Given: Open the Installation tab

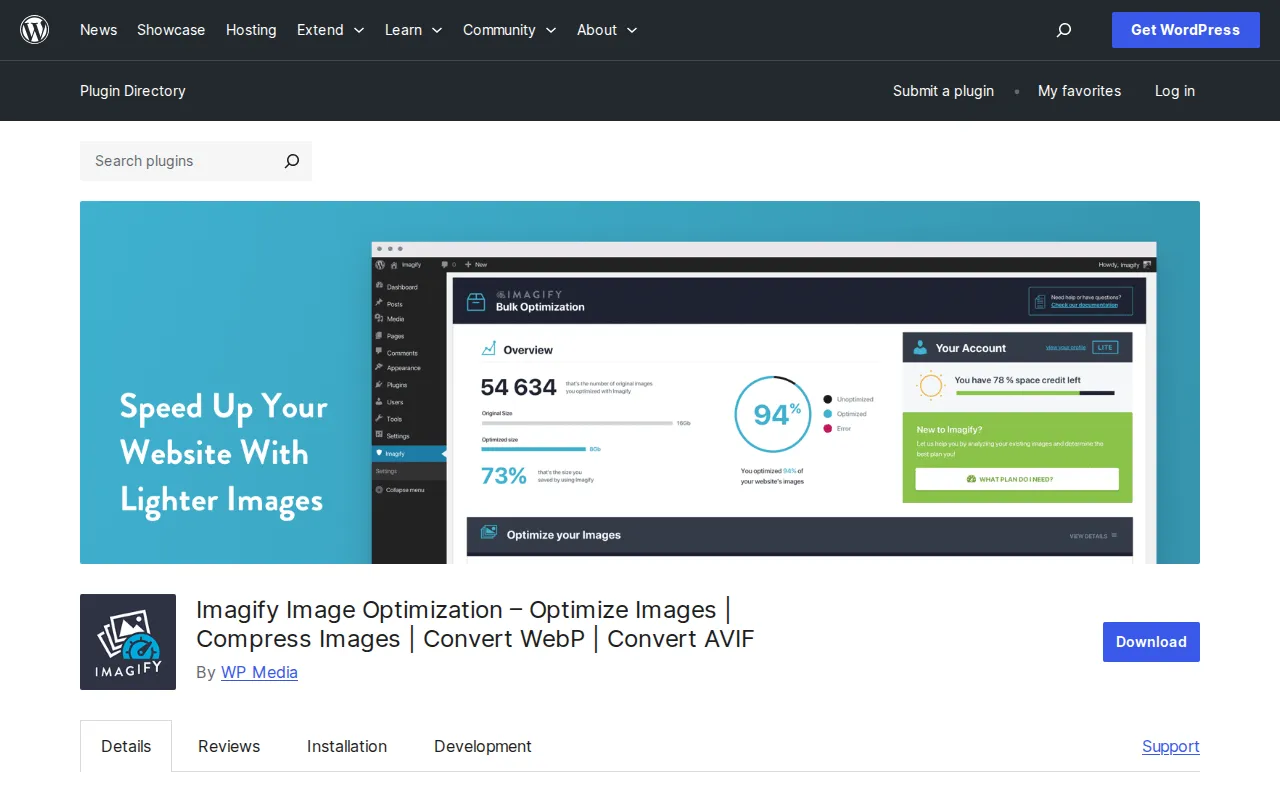Looking at the screenshot, I should point(346,746).
